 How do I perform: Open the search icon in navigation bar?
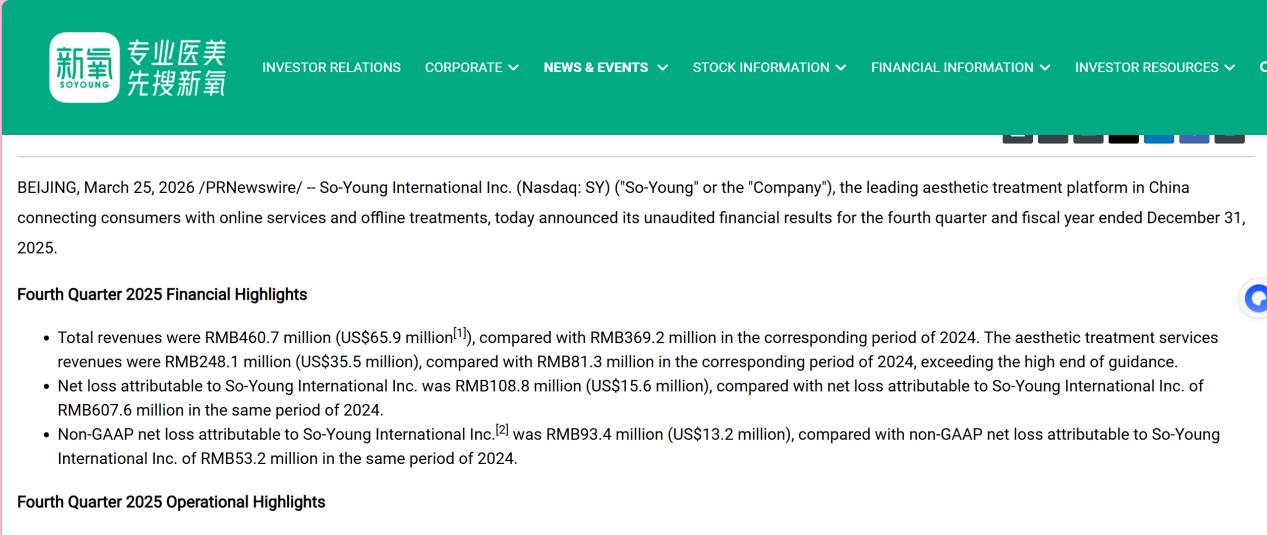(x=1263, y=67)
